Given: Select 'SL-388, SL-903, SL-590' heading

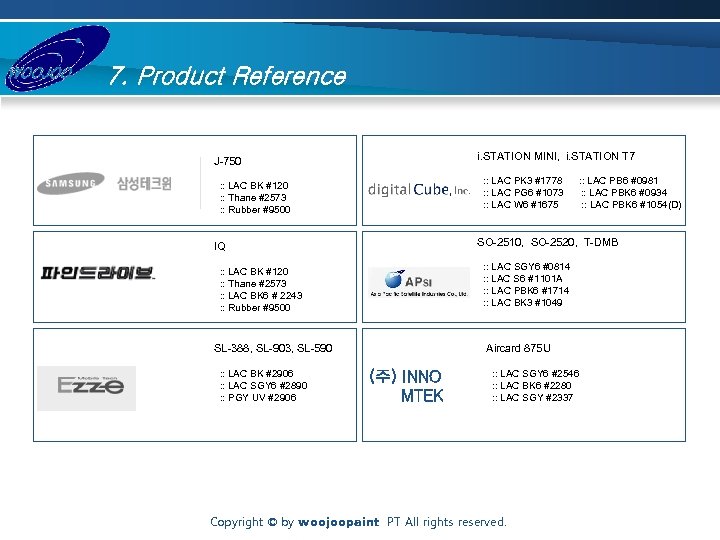Looking at the screenshot, I should click(273, 348).
